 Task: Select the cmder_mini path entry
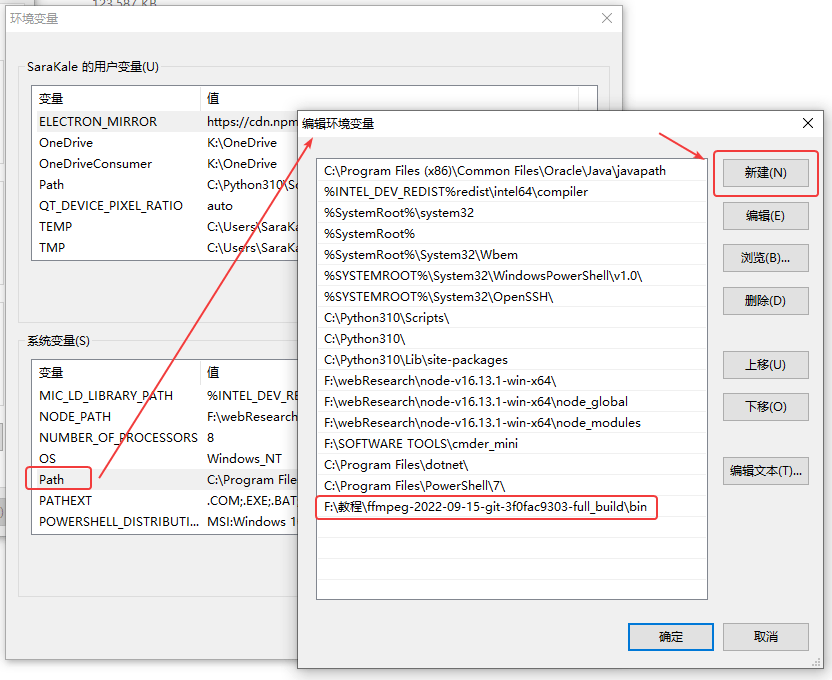click(x=421, y=444)
